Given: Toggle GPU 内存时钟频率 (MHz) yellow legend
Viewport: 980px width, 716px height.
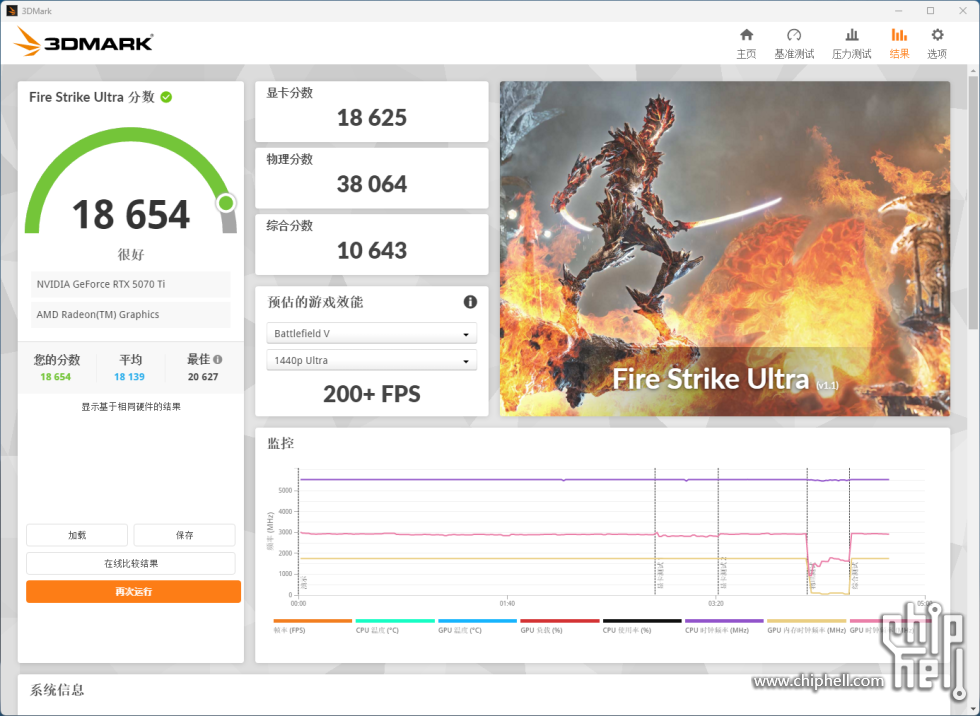Looking at the screenshot, I should [806, 626].
